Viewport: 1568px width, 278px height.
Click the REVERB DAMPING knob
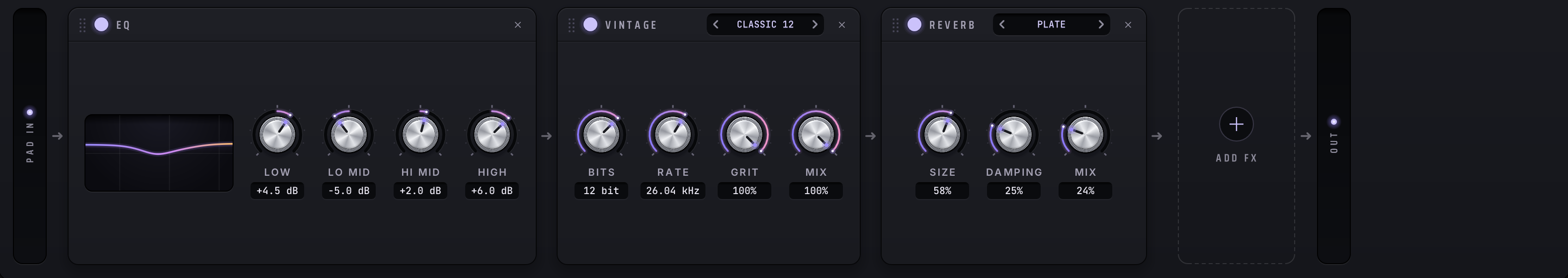pyautogui.click(x=1013, y=135)
